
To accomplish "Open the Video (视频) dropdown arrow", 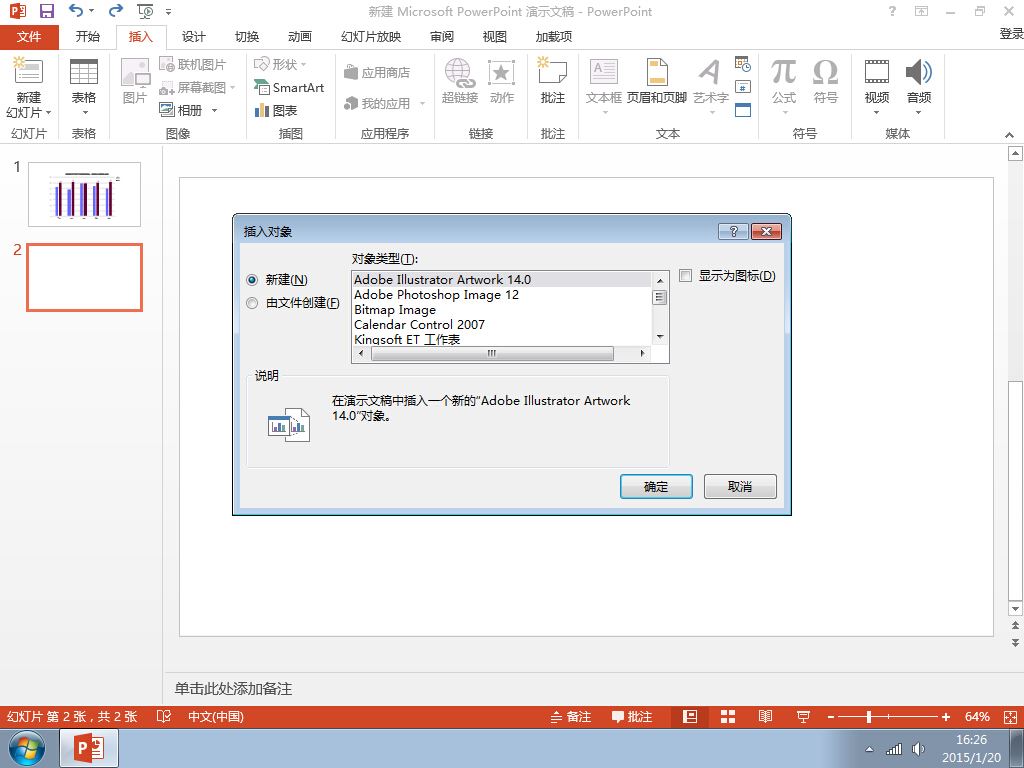I will click(877, 112).
